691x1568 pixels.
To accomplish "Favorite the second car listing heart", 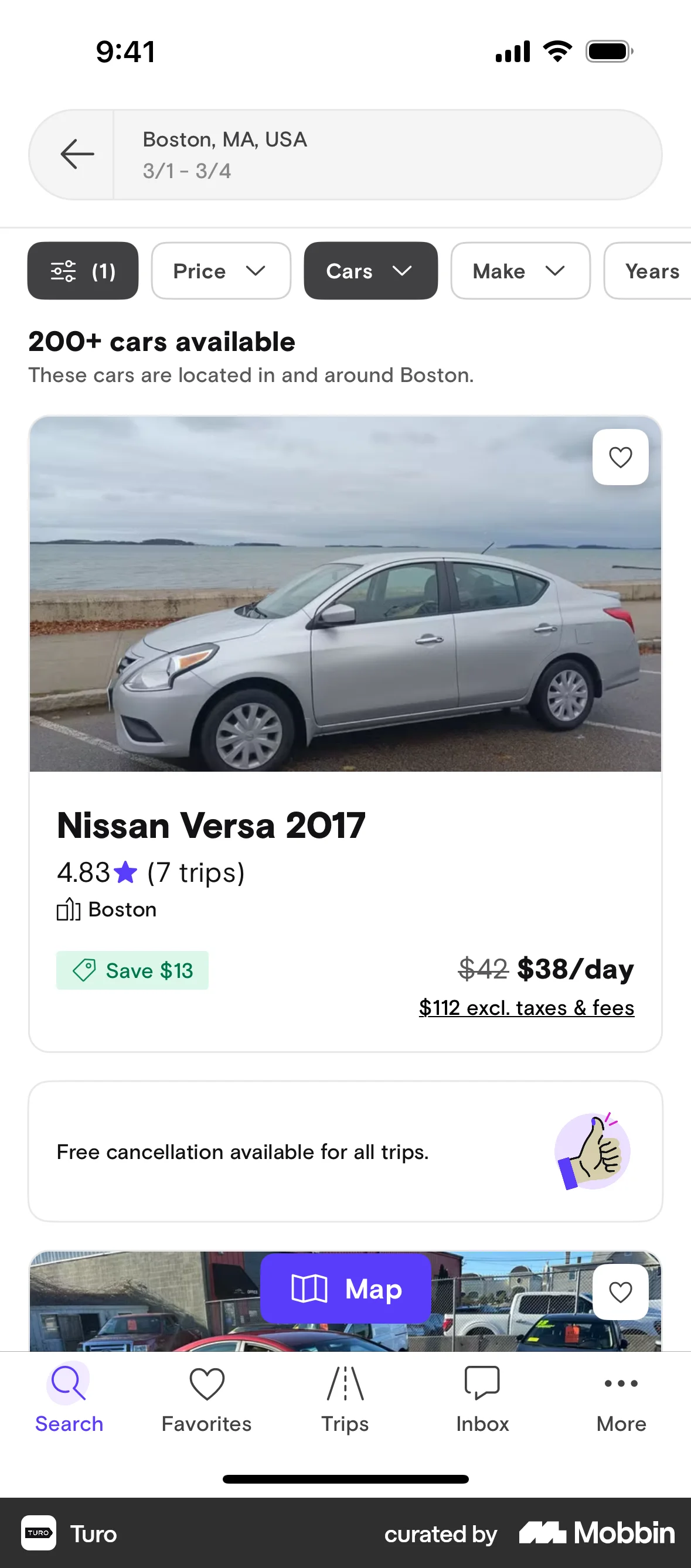I will pyautogui.click(x=619, y=1291).
